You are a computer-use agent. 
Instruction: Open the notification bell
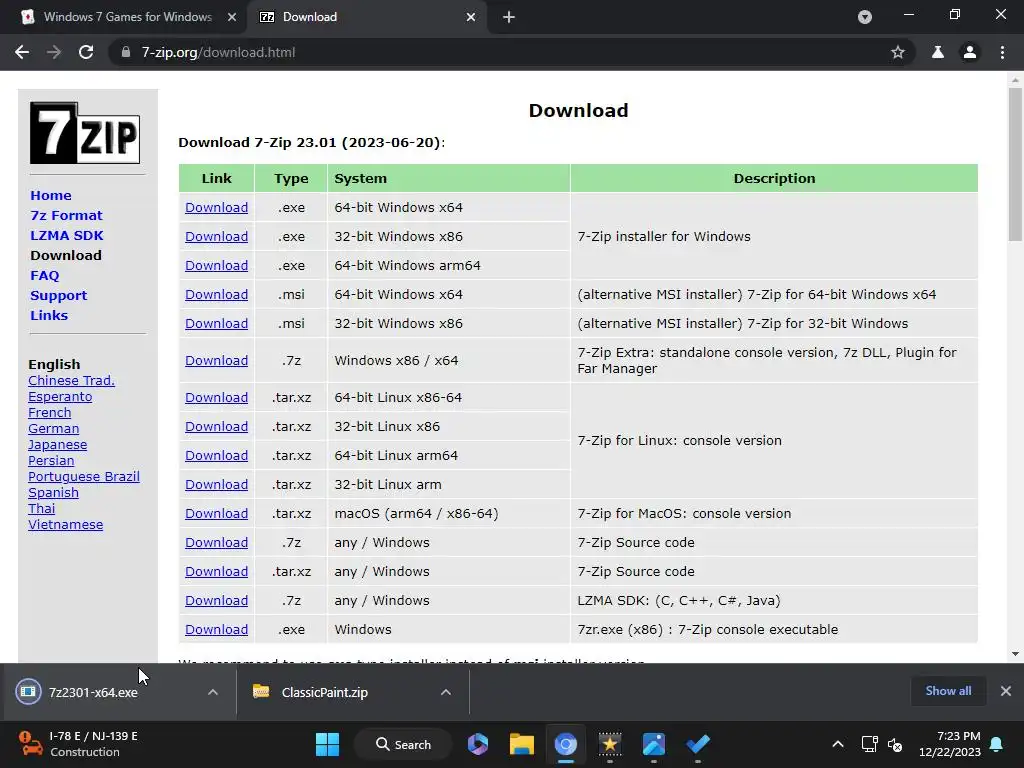coord(997,744)
